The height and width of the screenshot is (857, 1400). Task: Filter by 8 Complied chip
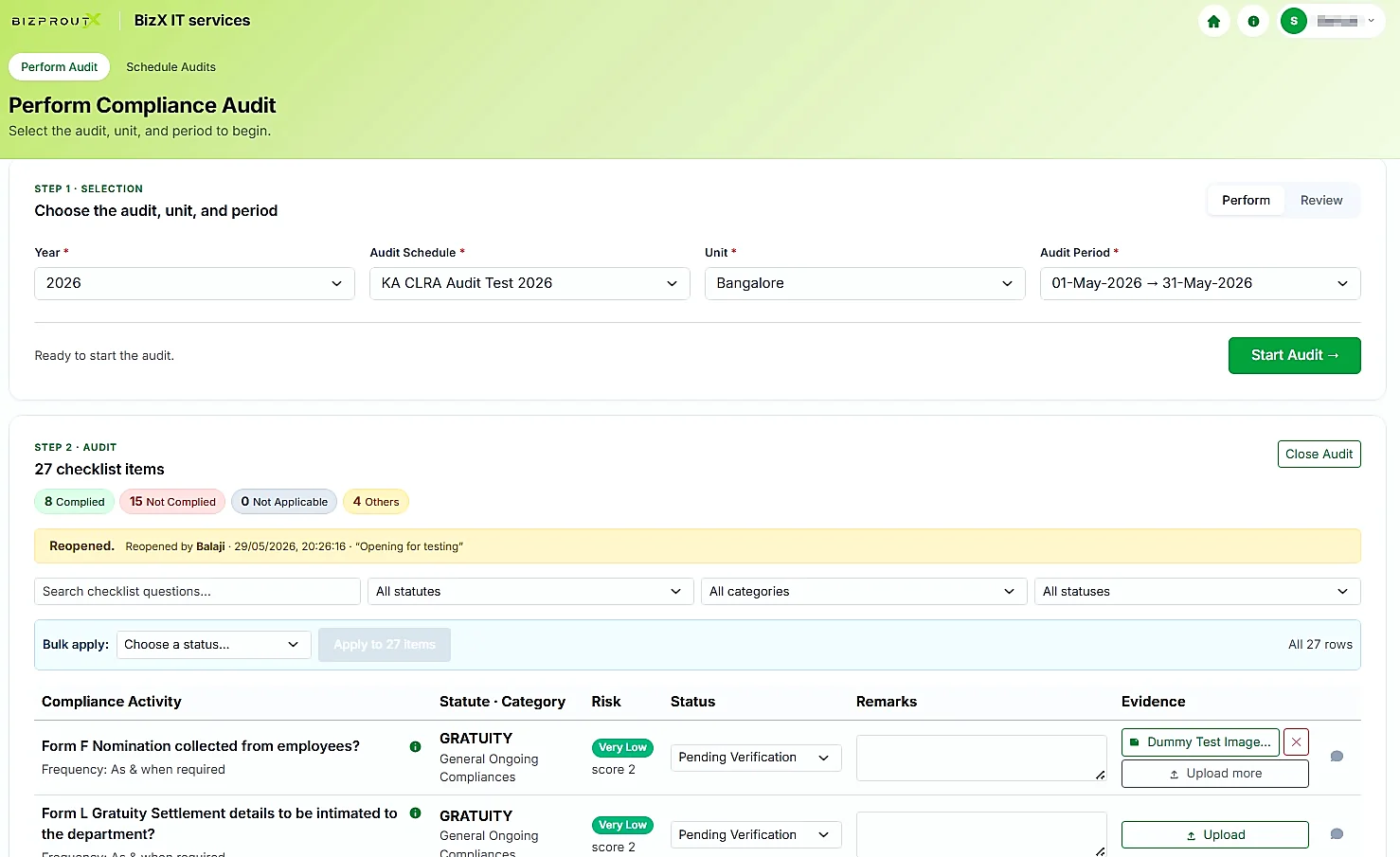(x=75, y=502)
